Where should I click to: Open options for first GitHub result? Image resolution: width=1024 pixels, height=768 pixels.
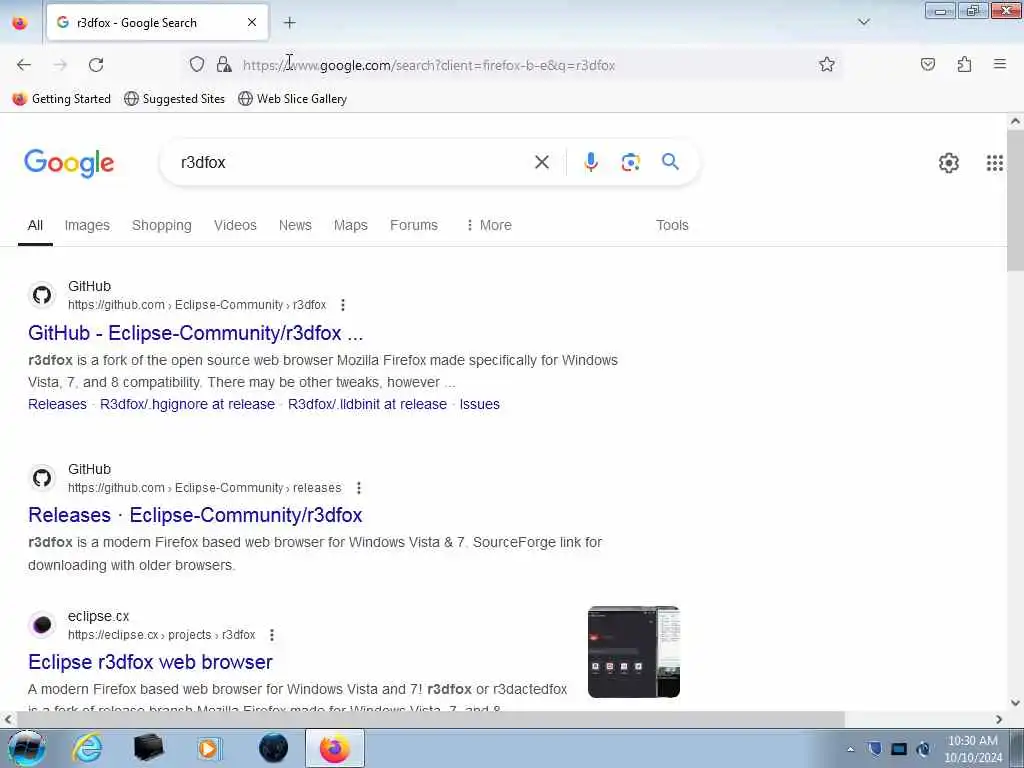coord(343,305)
